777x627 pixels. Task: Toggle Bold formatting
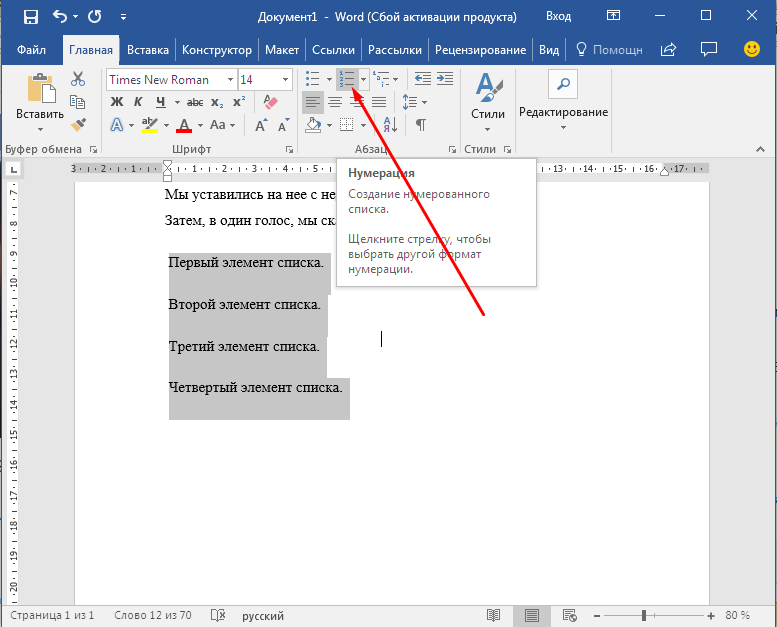click(117, 102)
